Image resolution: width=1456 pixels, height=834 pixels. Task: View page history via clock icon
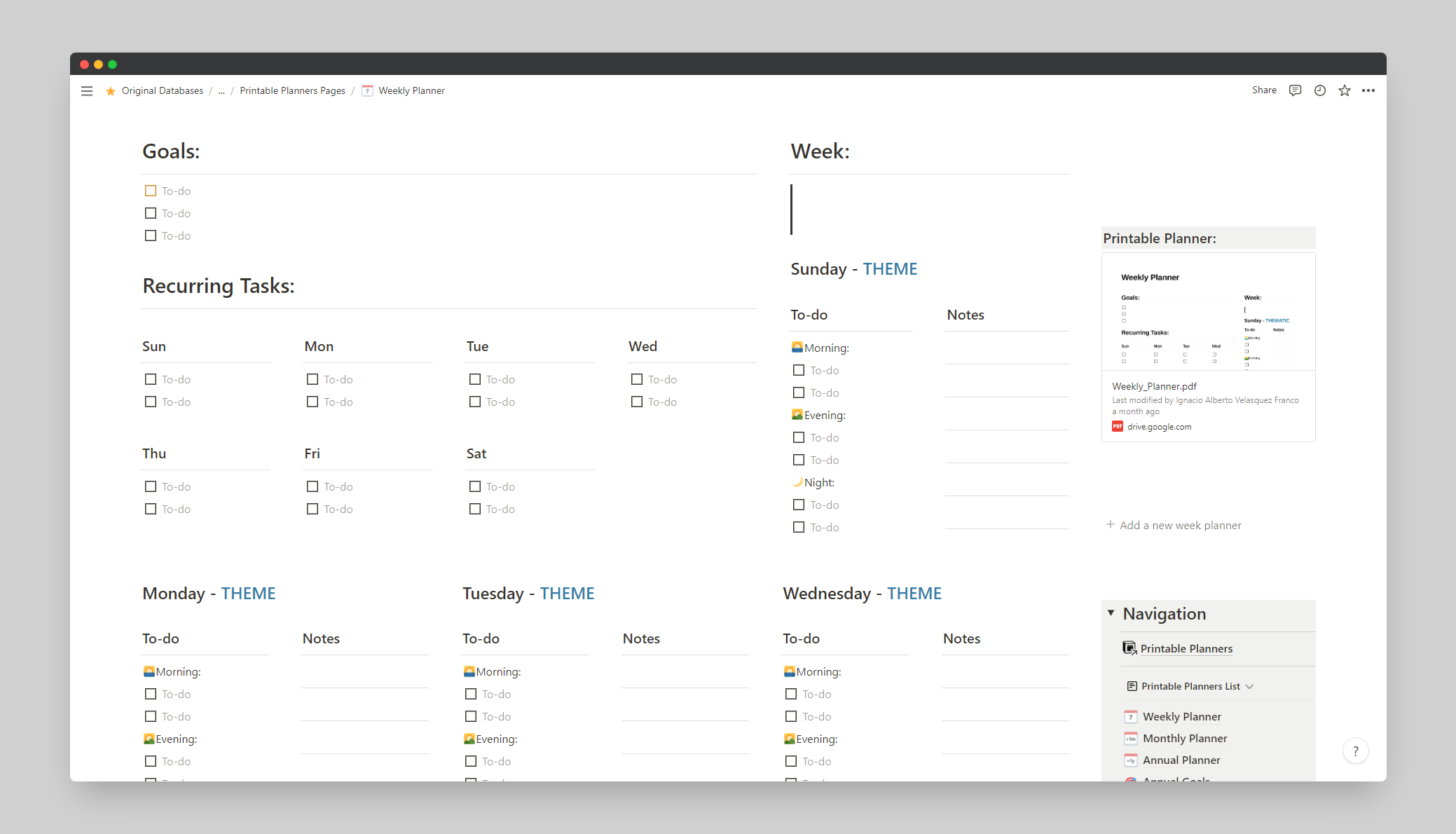[1319, 90]
